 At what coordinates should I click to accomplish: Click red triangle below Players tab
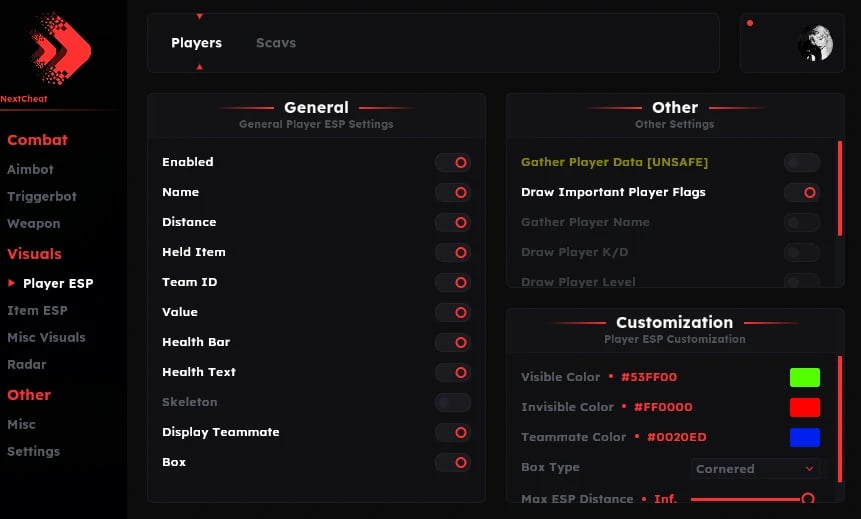200,67
